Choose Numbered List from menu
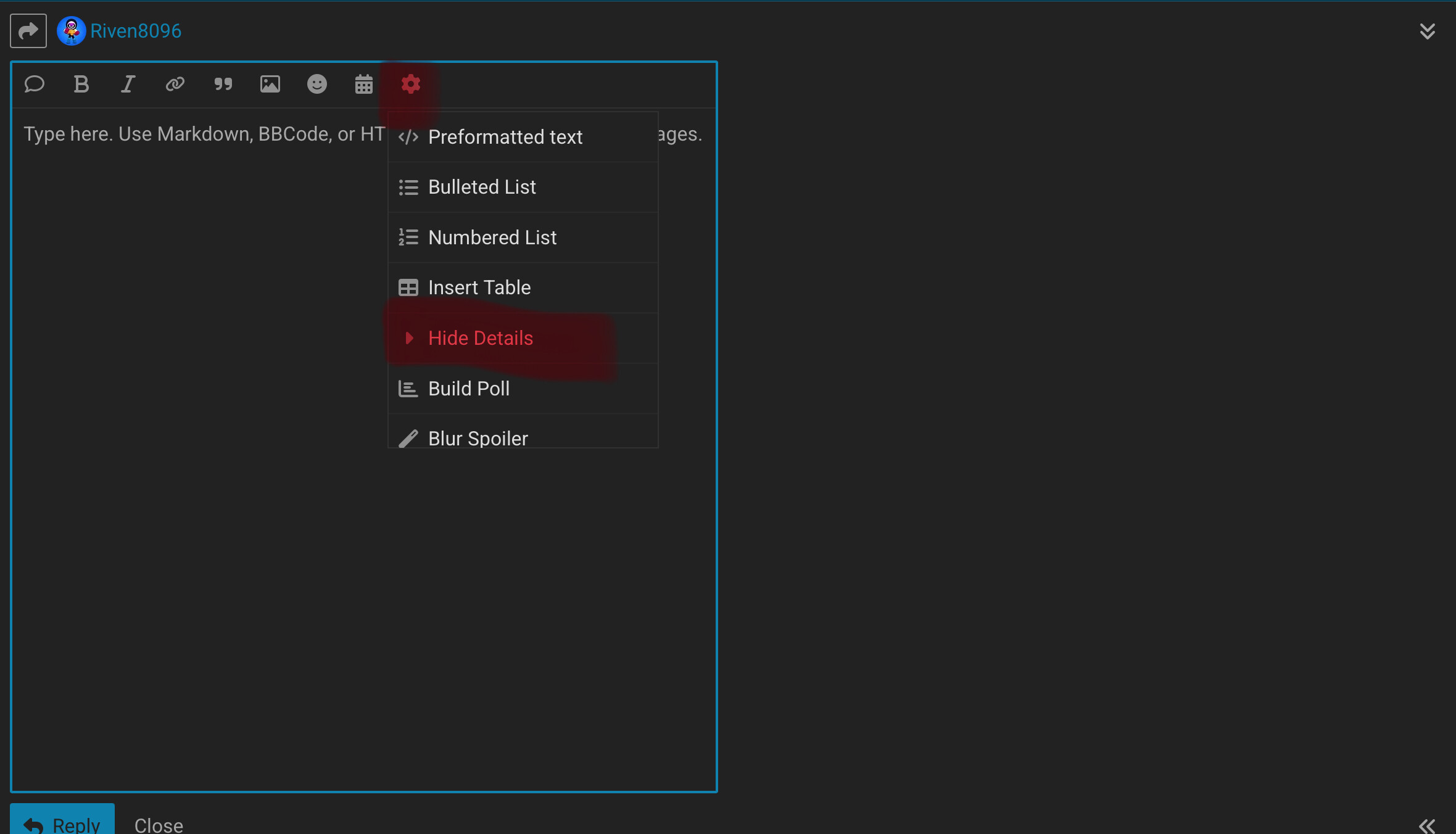1456x834 pixels. click(492, 237)
